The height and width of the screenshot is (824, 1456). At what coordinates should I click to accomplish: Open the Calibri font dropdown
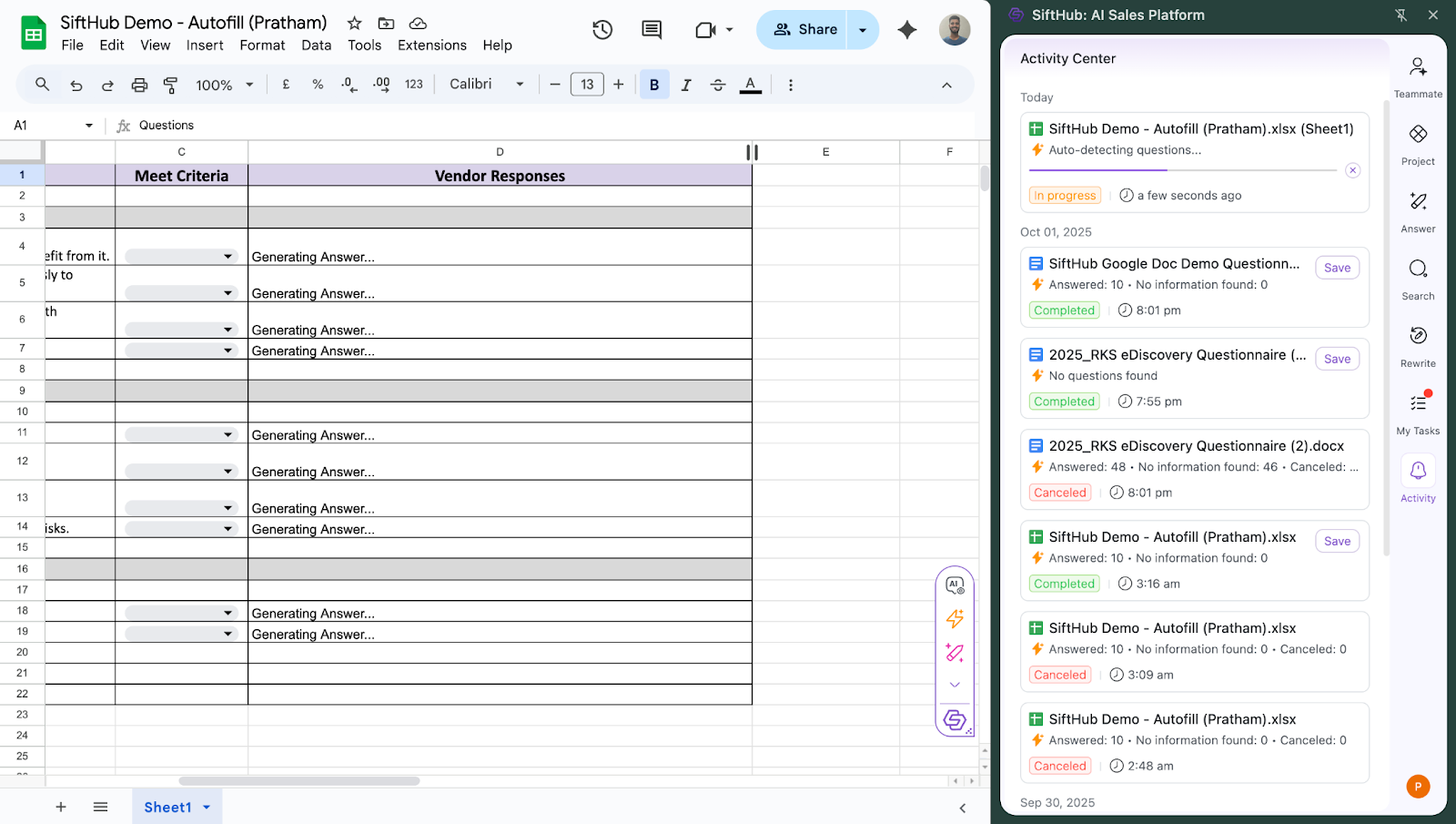point(487,85)
